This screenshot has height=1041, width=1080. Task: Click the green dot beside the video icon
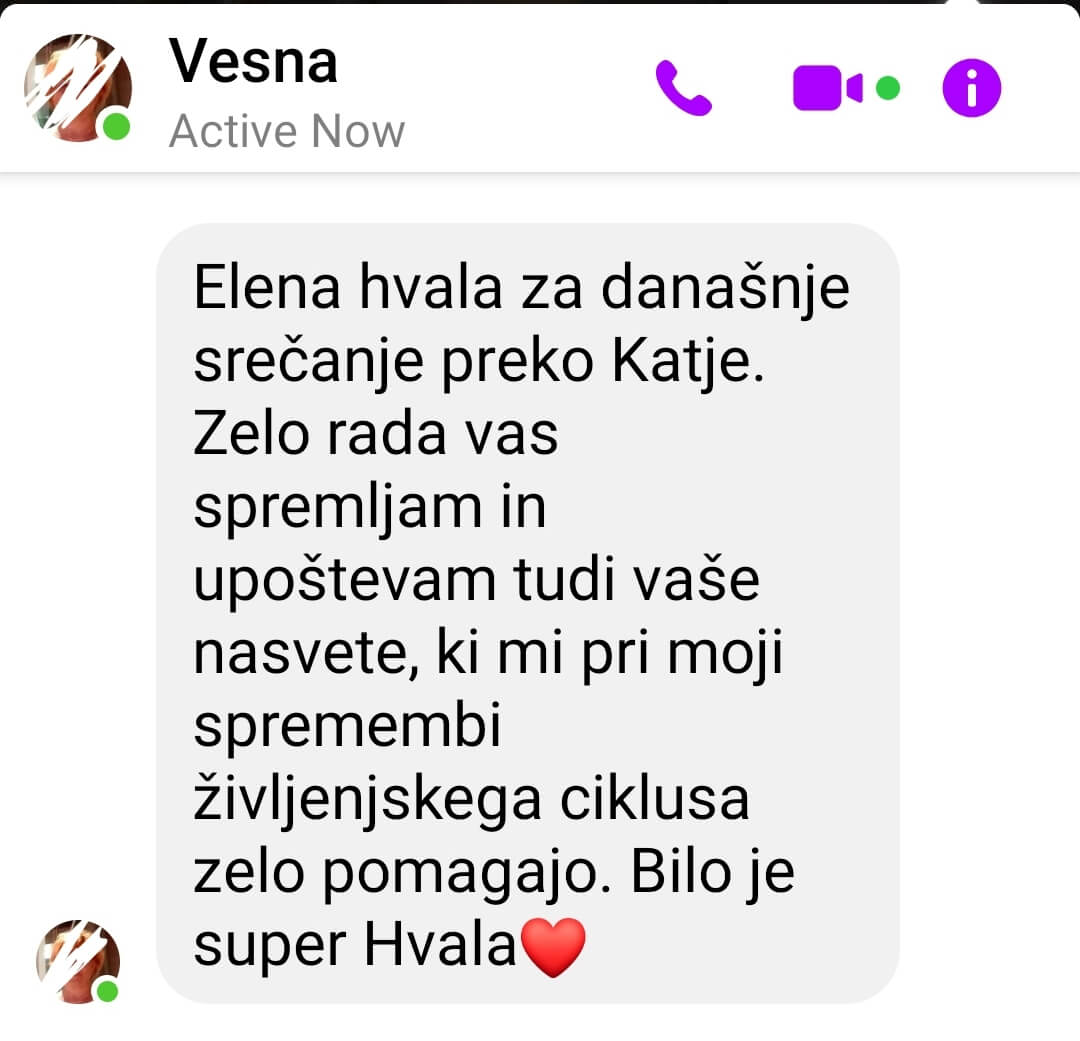point(888,88)
